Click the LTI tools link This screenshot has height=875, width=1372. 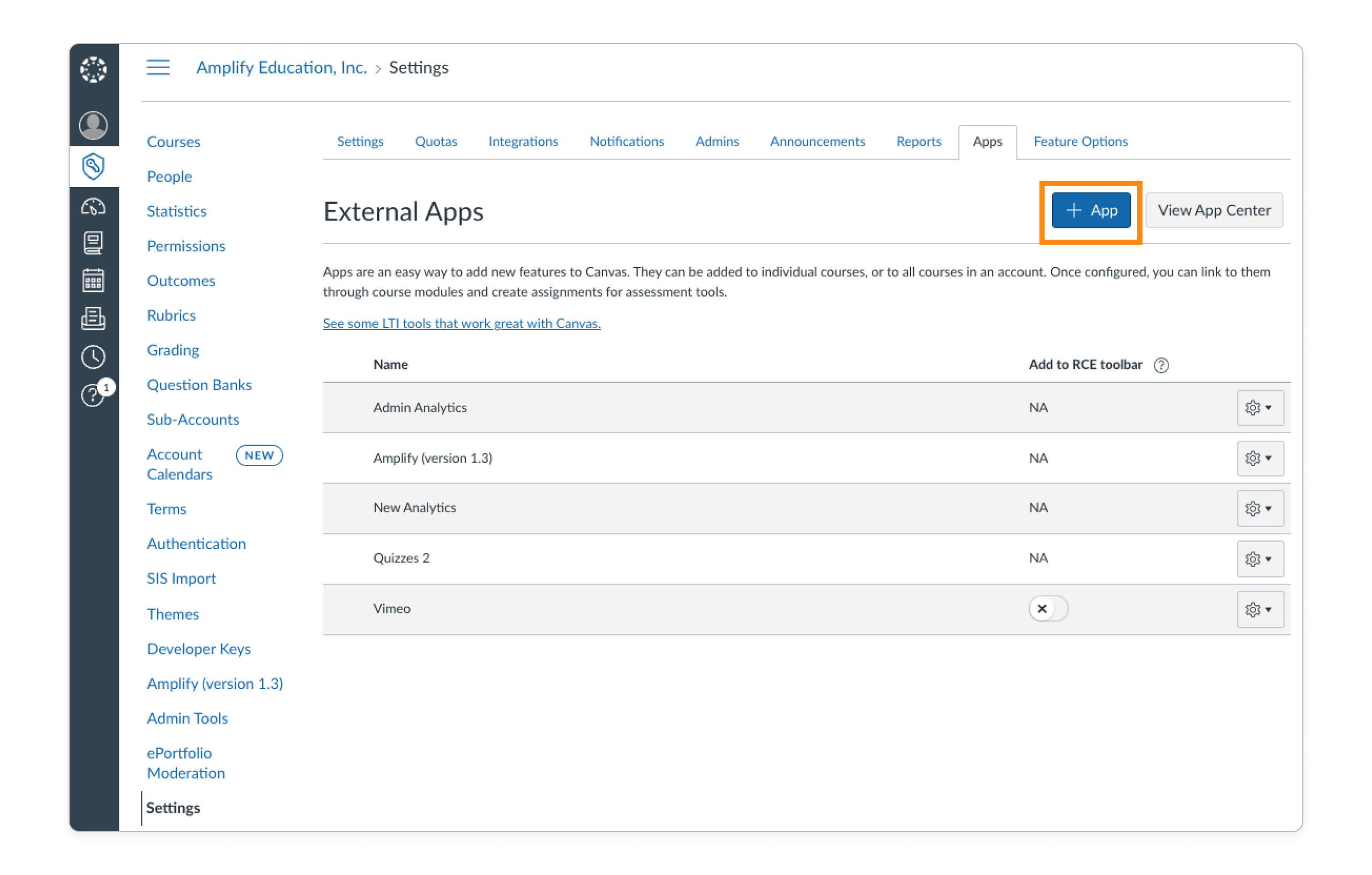coord(461,323)
